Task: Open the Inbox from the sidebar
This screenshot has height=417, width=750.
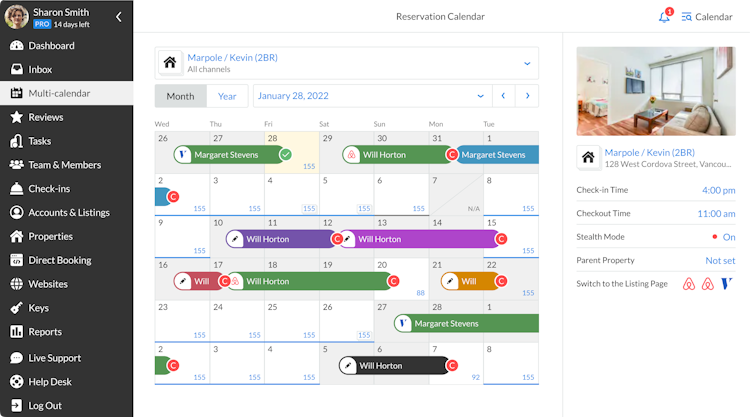Action: point(40,69)
